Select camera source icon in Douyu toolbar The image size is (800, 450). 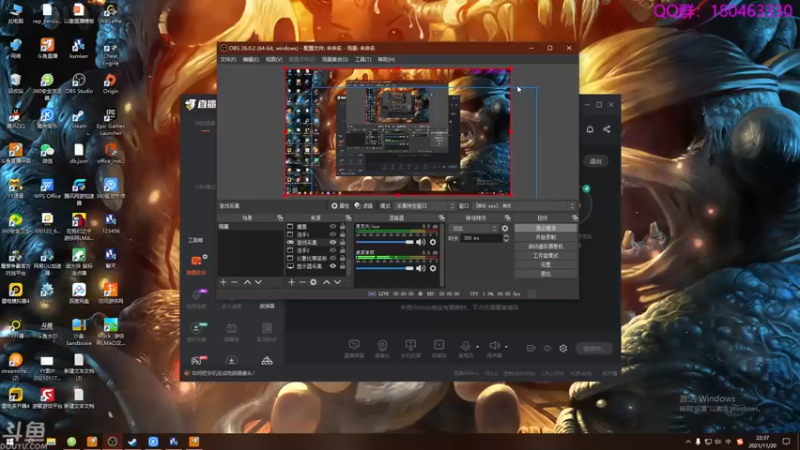point(382,345)
